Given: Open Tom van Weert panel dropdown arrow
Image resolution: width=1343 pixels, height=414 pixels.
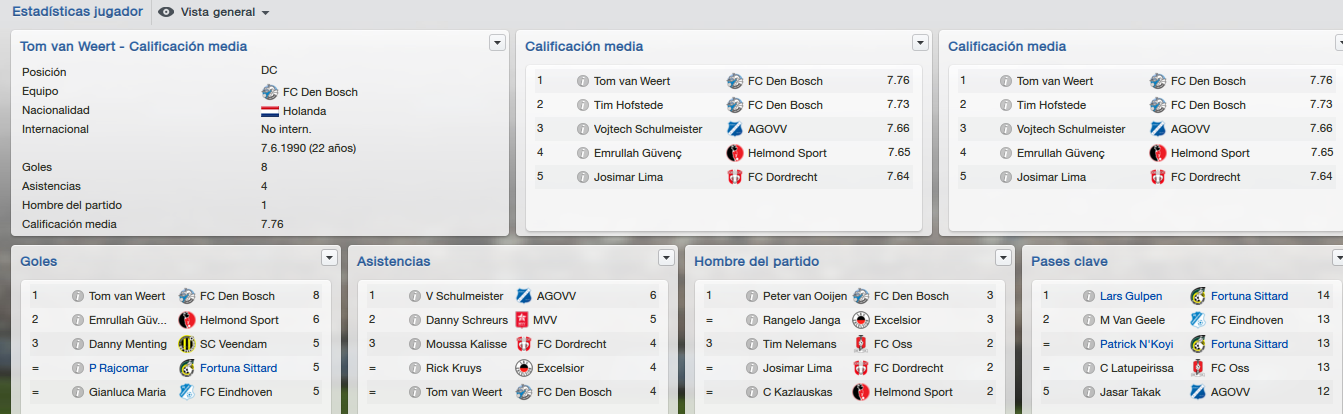Looking at the screenshot, I should (x=497, y=42).
